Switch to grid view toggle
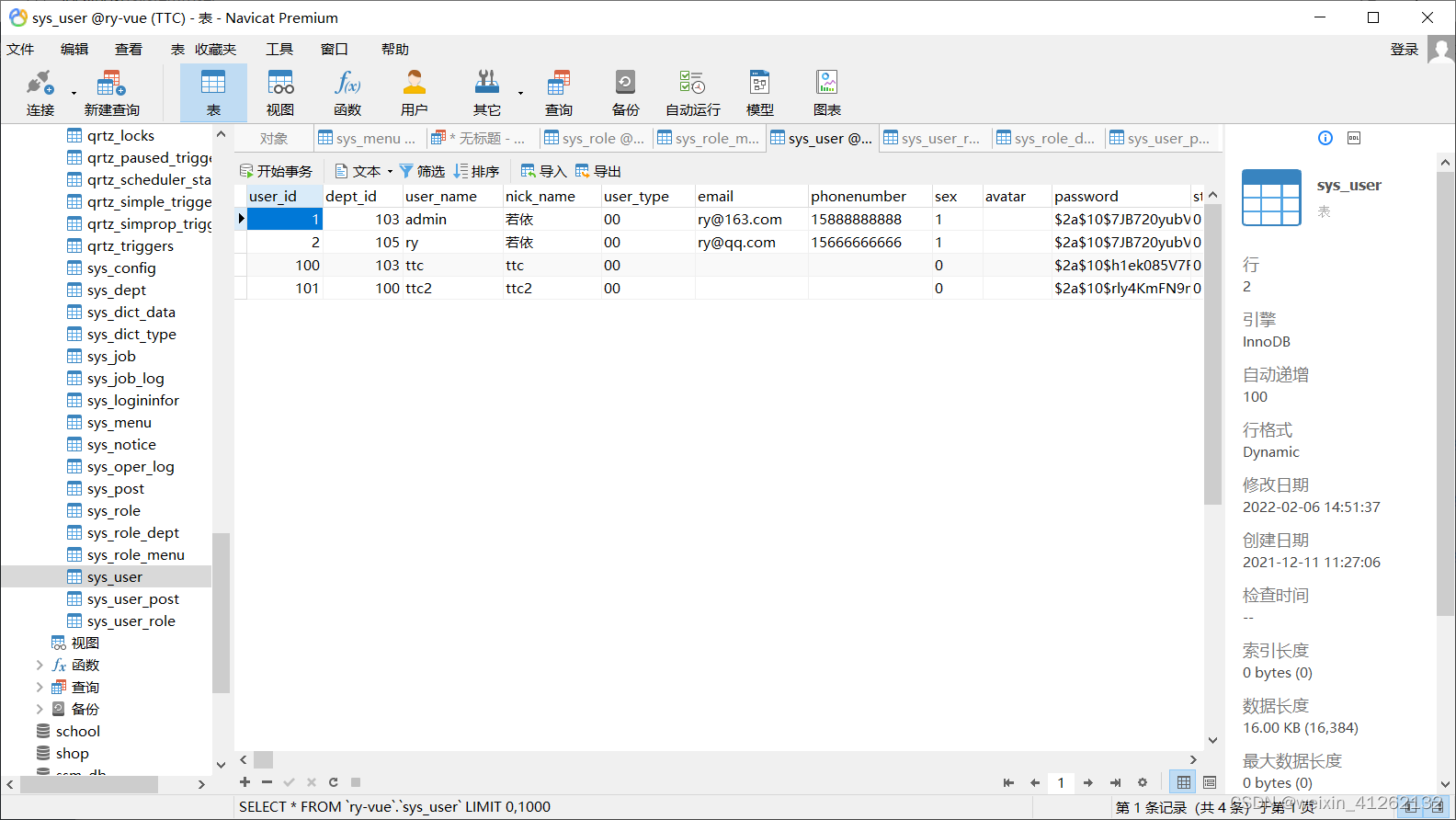 tap(1184, 782)
